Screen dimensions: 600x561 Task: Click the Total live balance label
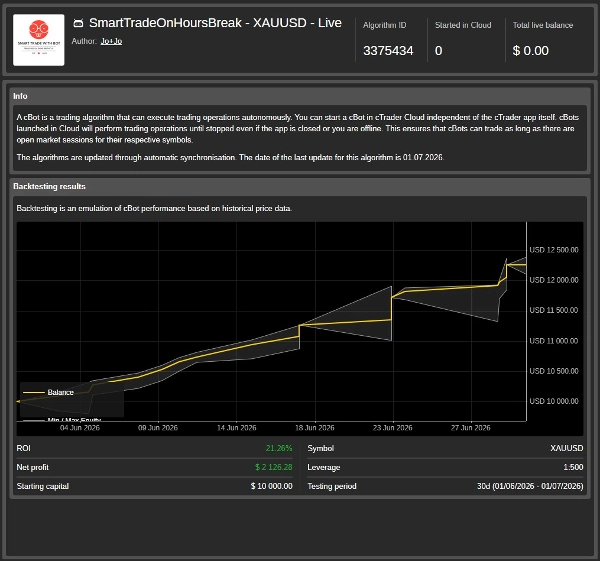point(543,25)
